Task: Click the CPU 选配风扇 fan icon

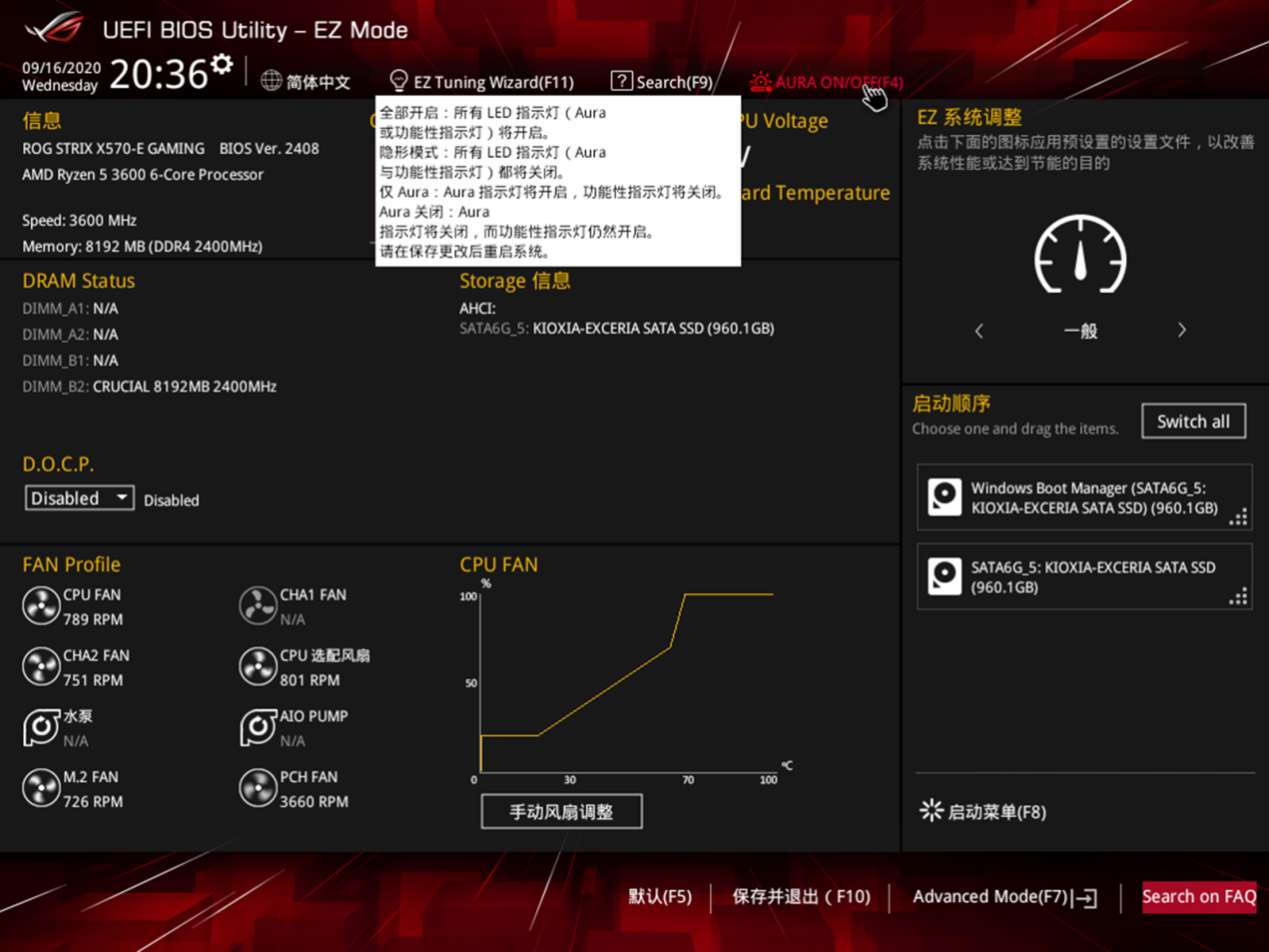Action: click(x=258, y=667)
